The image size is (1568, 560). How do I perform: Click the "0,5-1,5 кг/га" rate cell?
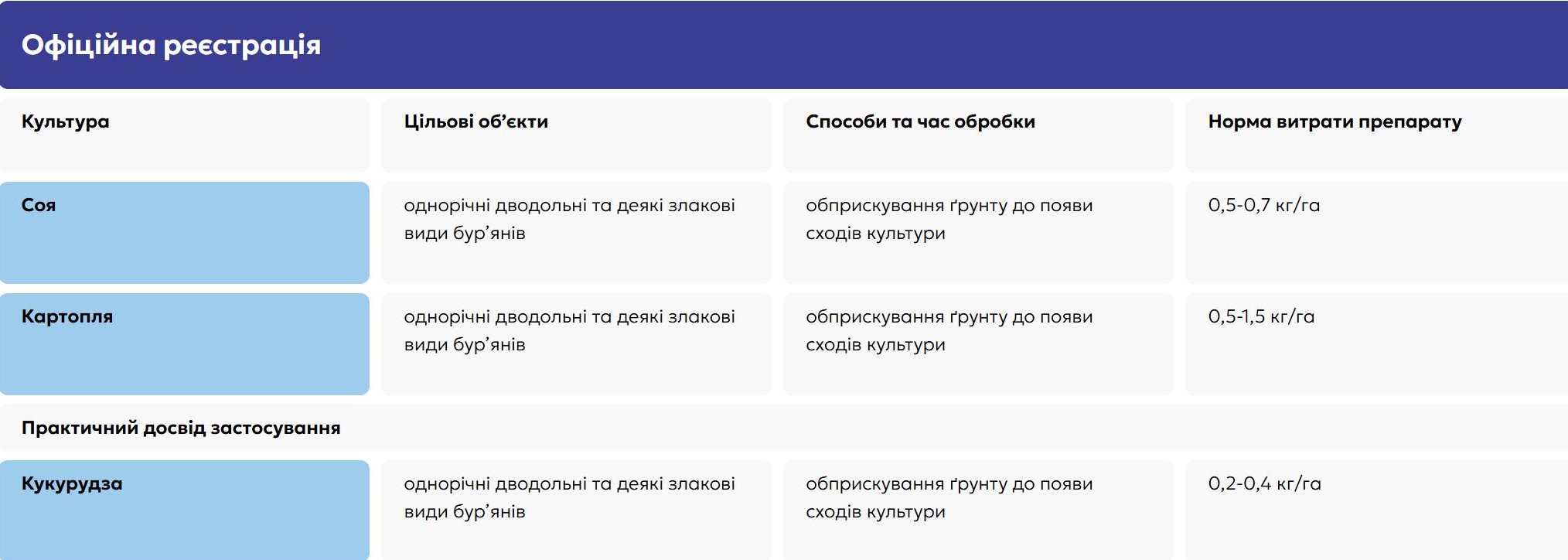[x=1376, y=344]
